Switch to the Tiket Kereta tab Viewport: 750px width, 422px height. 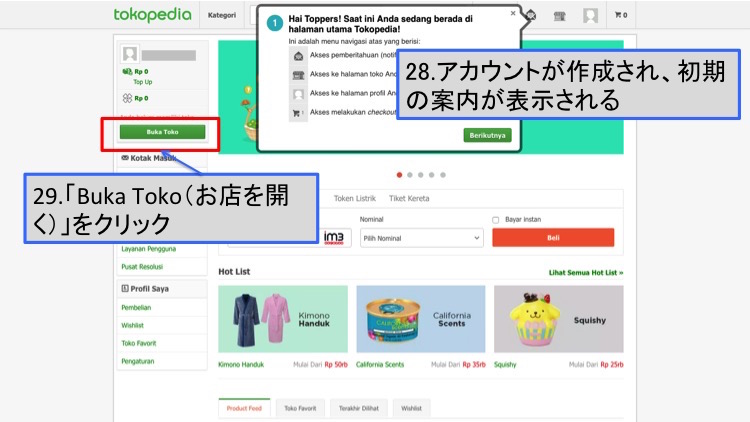[x=409, y=198]
